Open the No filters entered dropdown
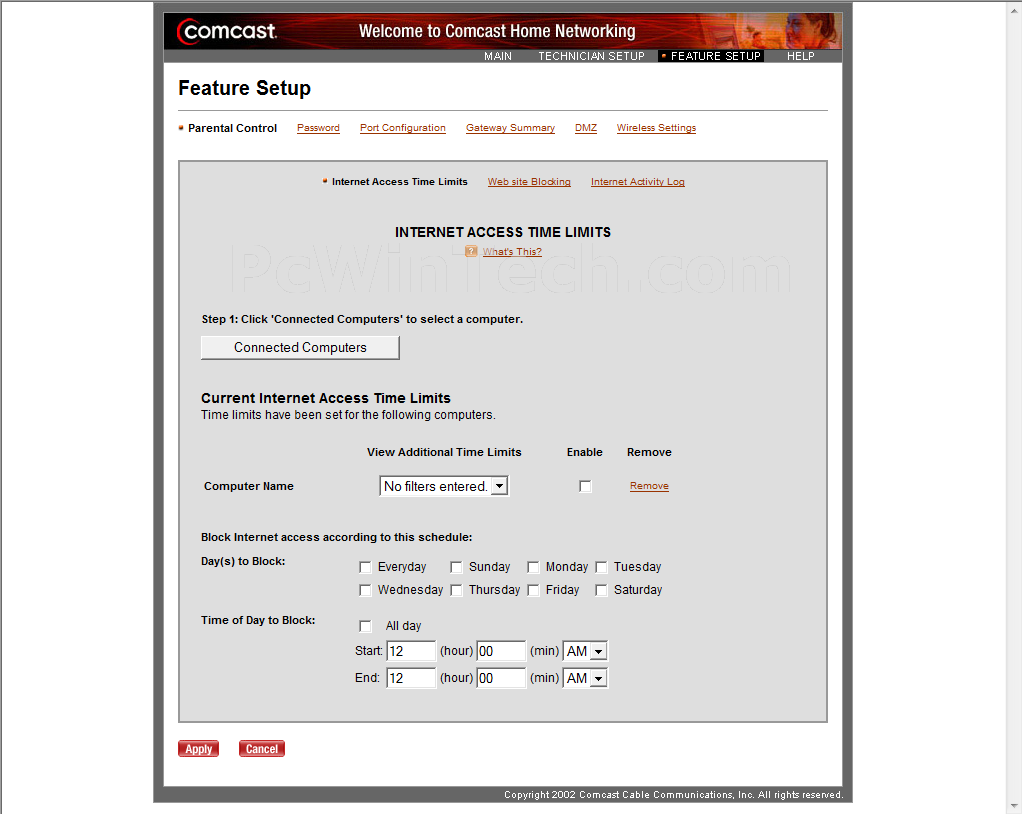 444,486
